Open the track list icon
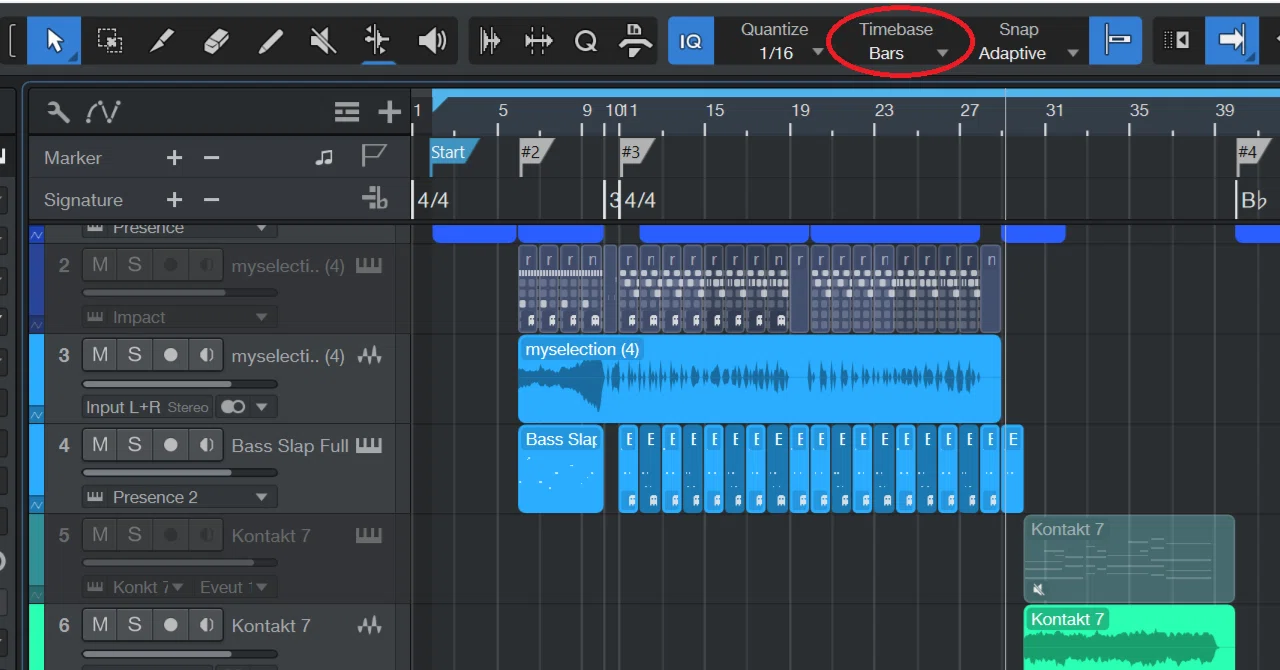The width and height of the screenshot is (1280, 670). click(x=347, y=112)
